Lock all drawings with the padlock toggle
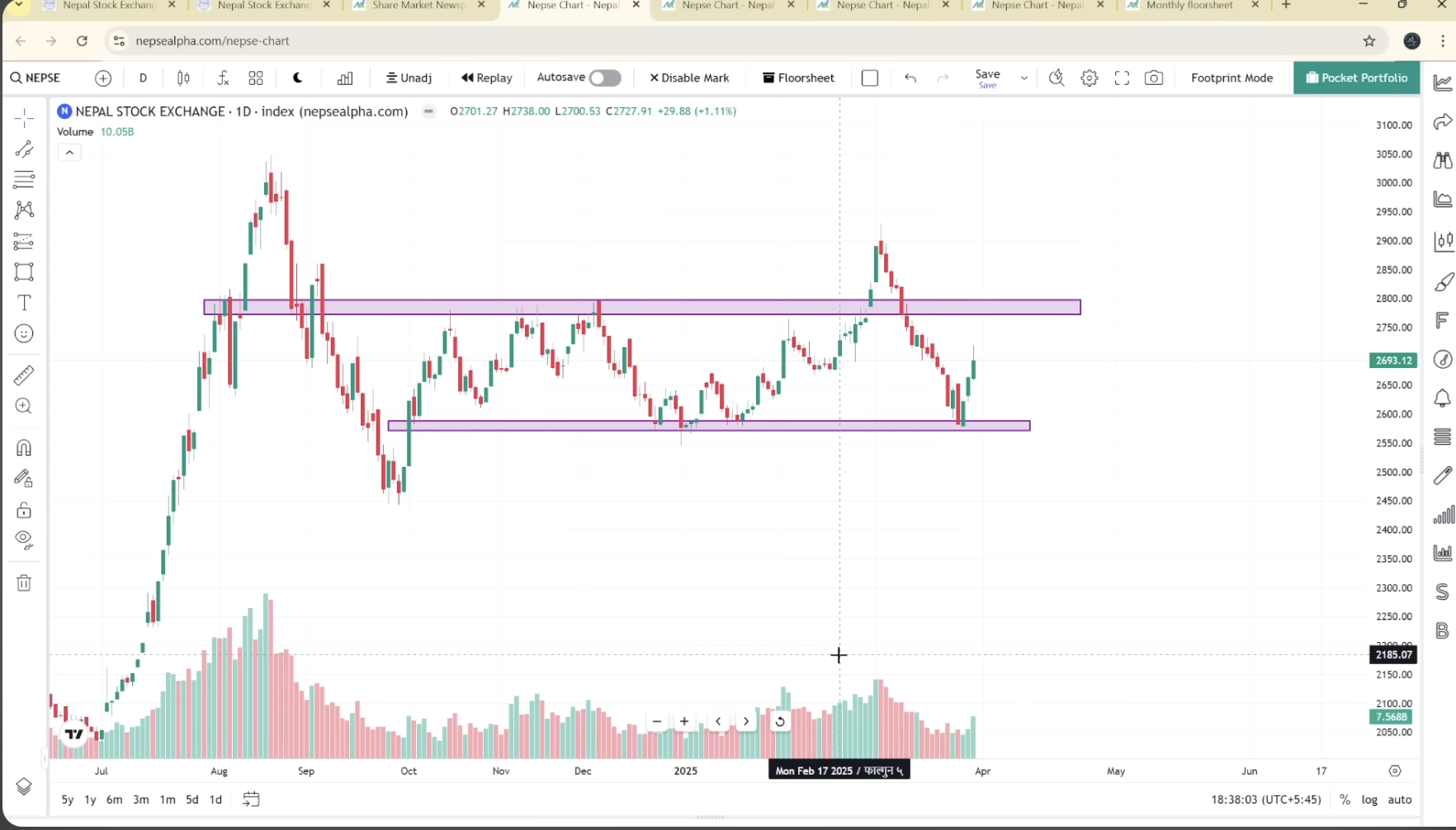The height and width of the screenshot is (830, 1456). click(x=24, y=510)
